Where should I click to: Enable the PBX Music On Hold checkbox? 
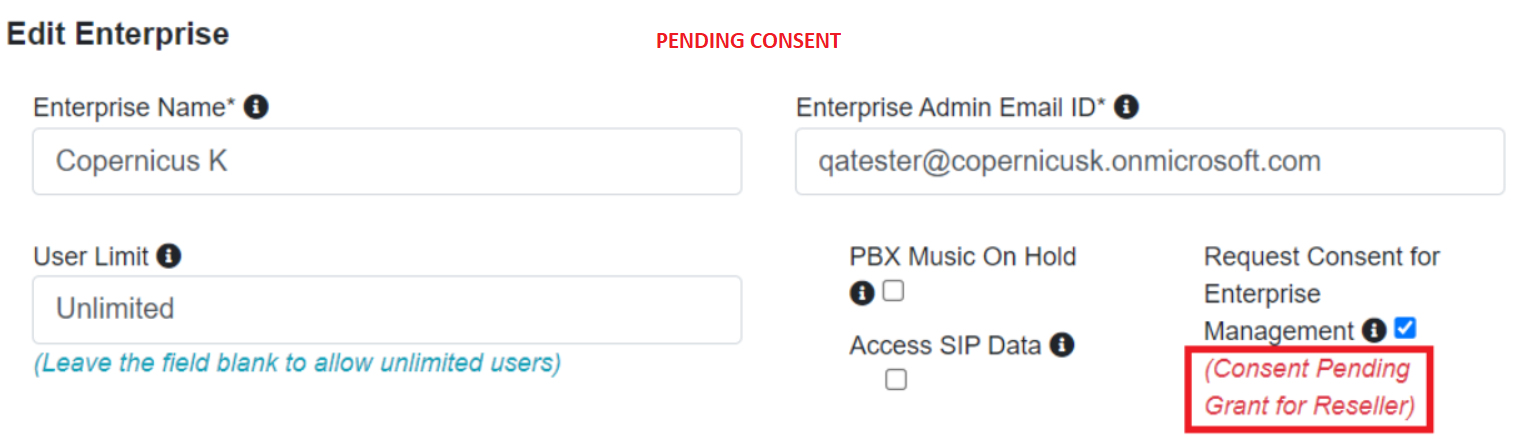pyautogui.click(x=893, y=291)
